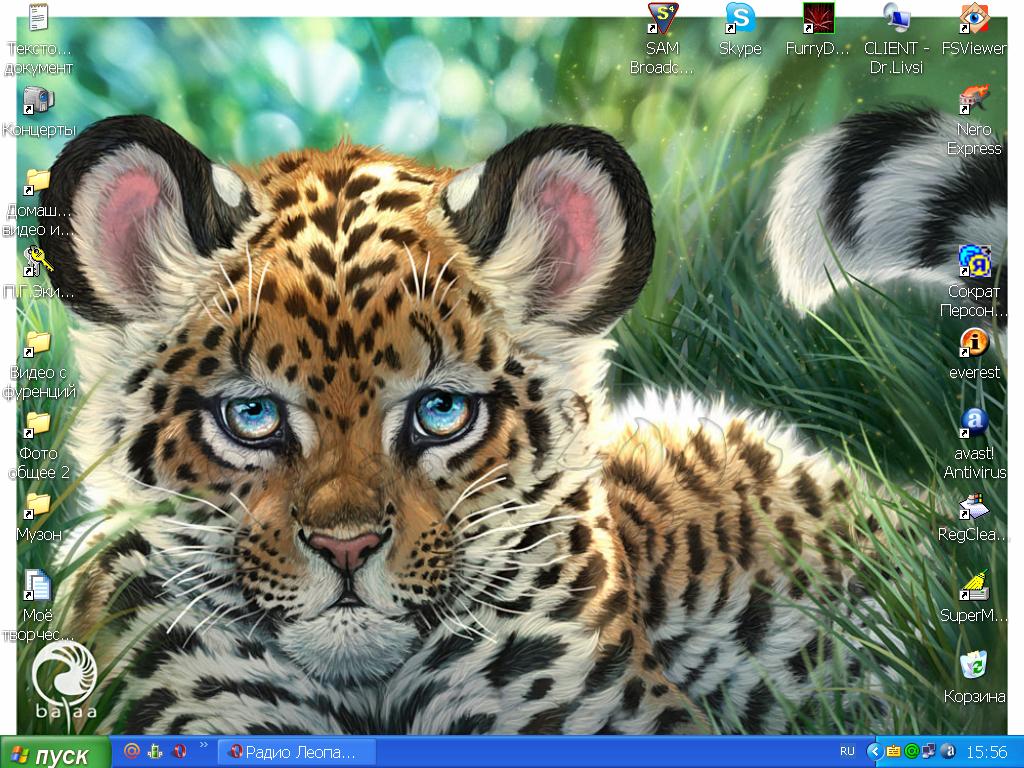Open the Корзина recycle bin
The image size is (1024, 768).
point(973,666)
